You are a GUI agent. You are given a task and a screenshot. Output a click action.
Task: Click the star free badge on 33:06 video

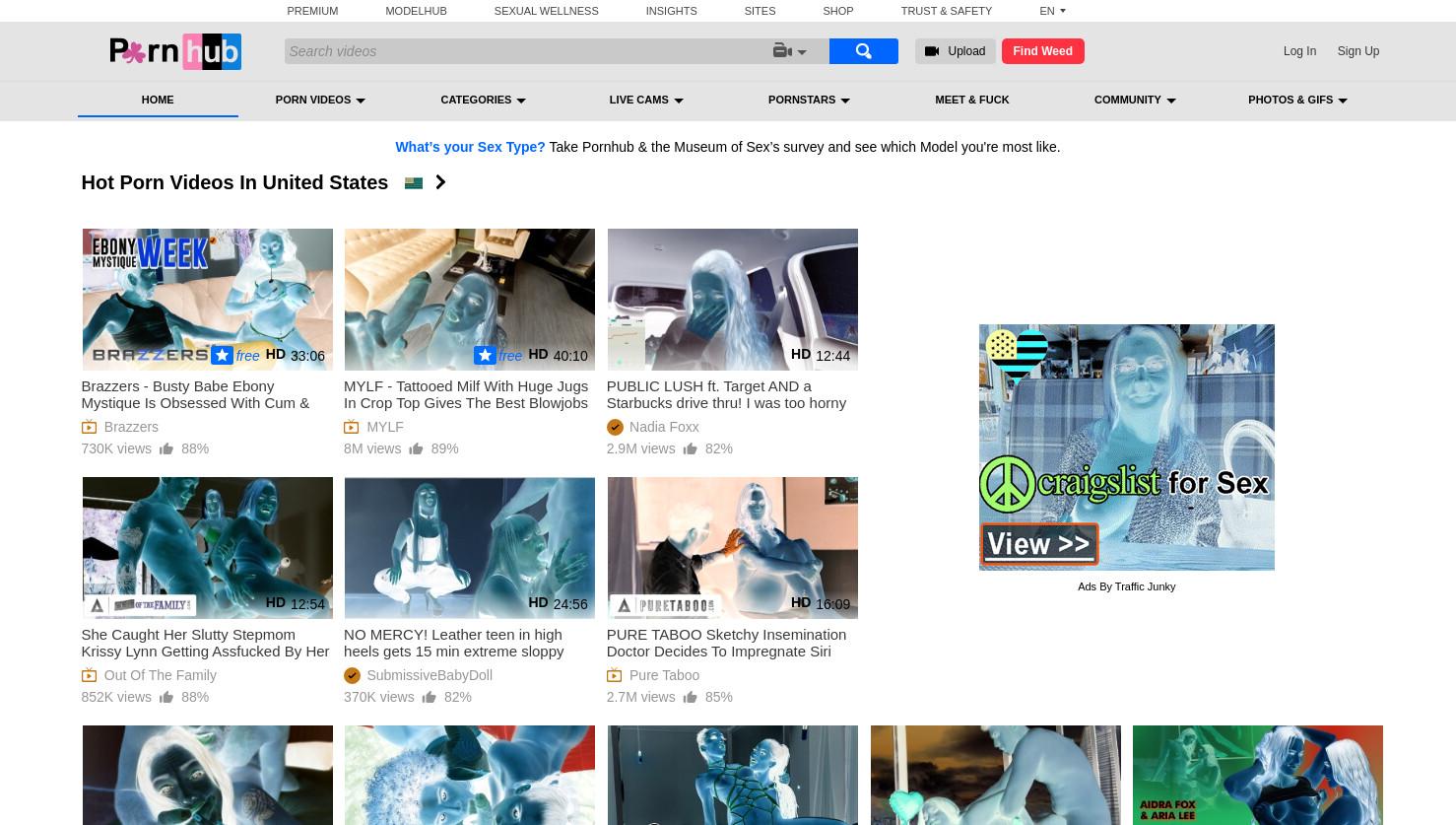pos(235,356)
